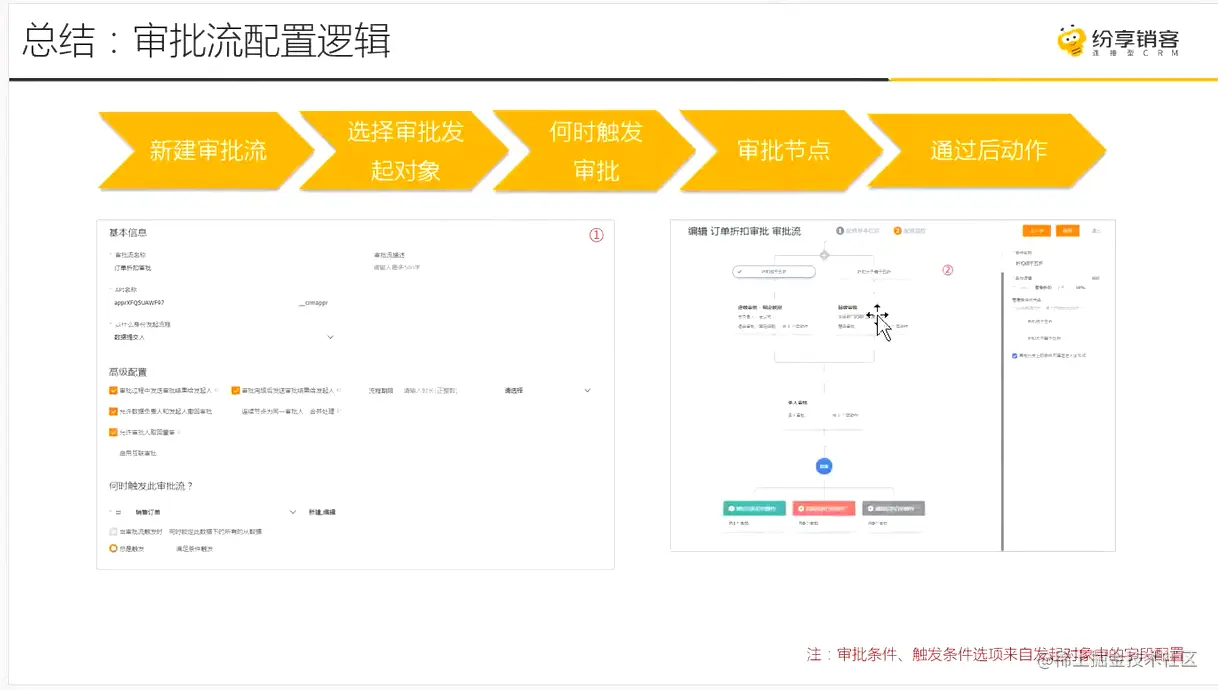Image resolution: width=1218 pixels, height=690 pixels.
Task: Select the second branch condition in the flow
Action: [x=874, y=271]
